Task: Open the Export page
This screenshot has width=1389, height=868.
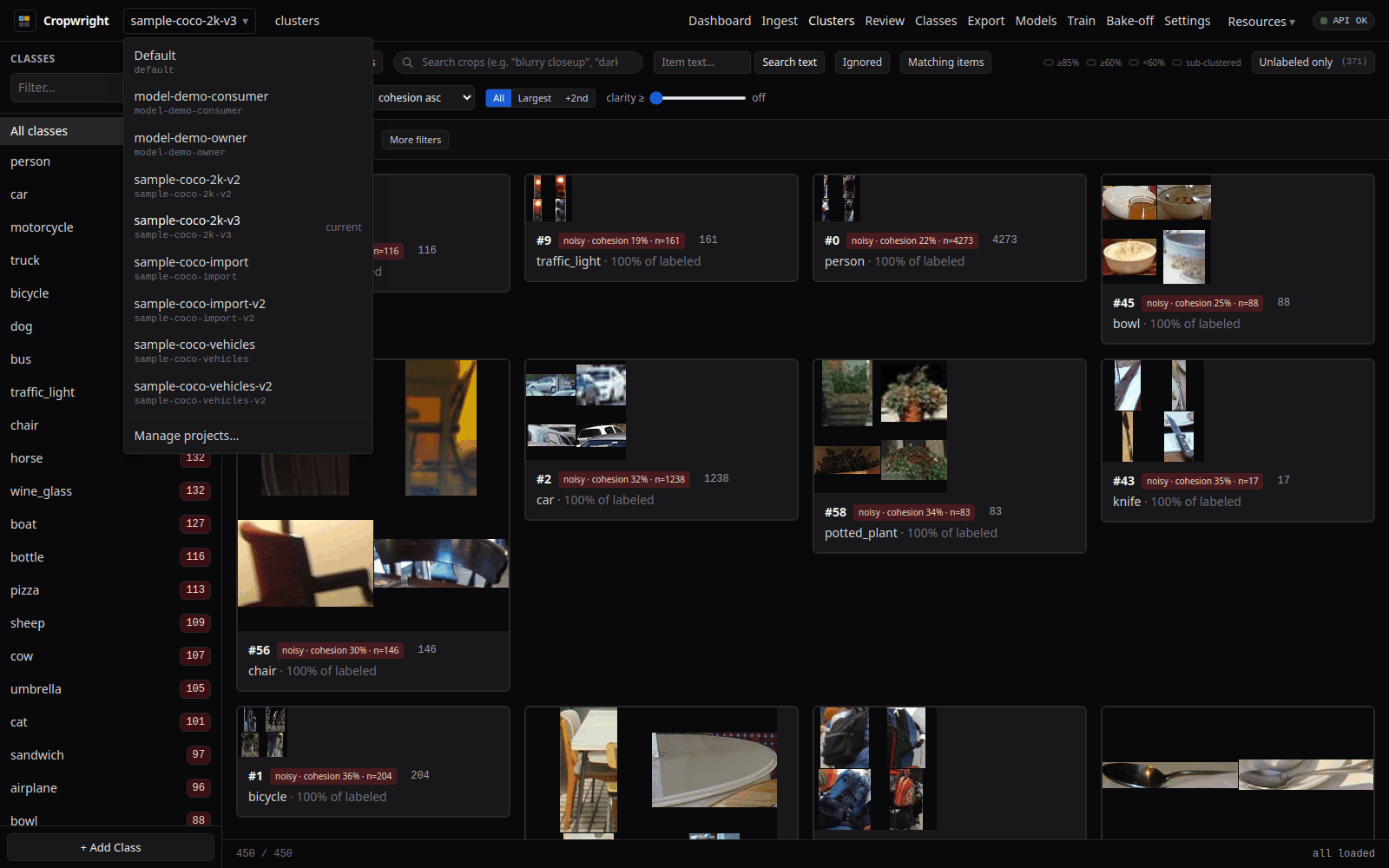Action: [x=986, y=21]
